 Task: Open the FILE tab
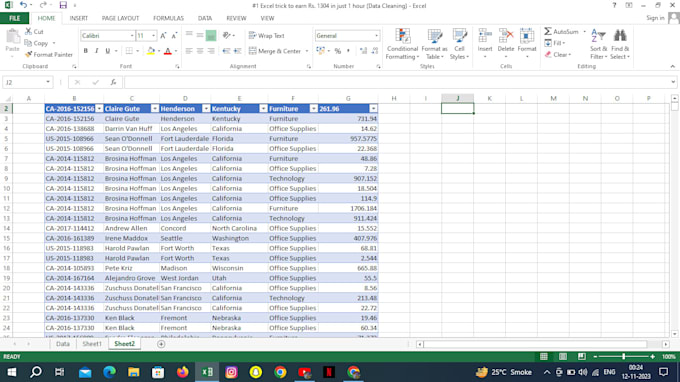15,18
